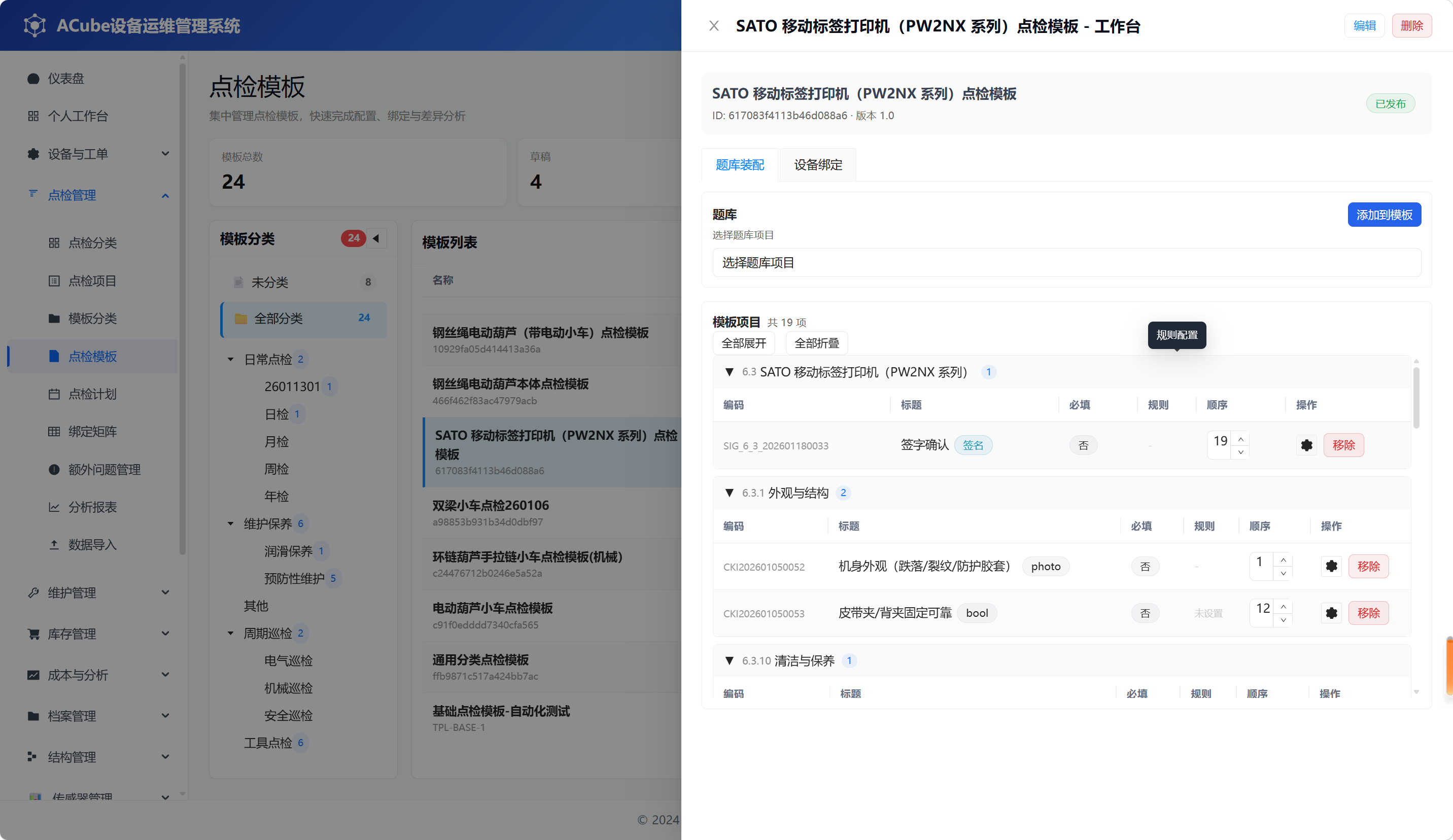Open the 仪表盘 dashboard icon
The width and height of the screenshot is (1453, 840).
[33, 79]
